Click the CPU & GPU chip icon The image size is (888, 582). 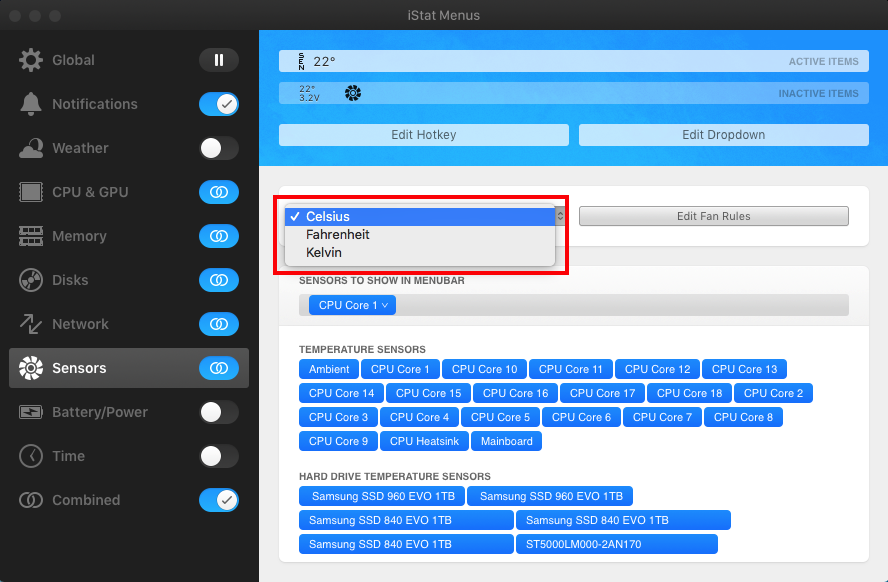[31, 192]
